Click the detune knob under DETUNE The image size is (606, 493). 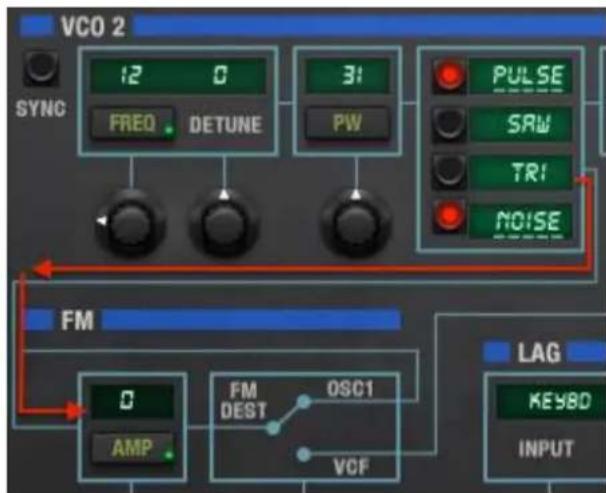(224, 224)
